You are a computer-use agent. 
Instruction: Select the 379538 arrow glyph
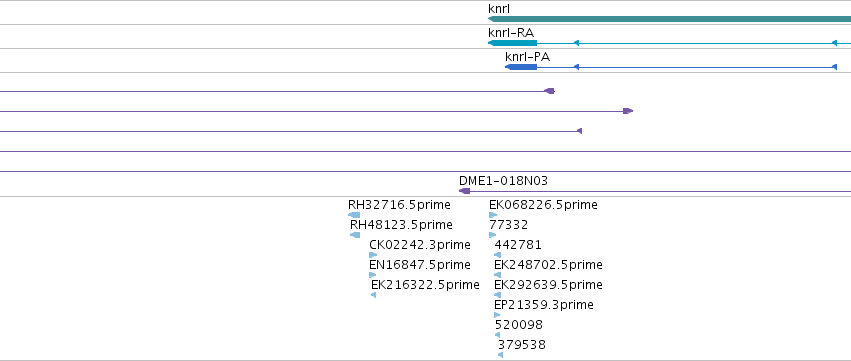(x=500, y=355)
